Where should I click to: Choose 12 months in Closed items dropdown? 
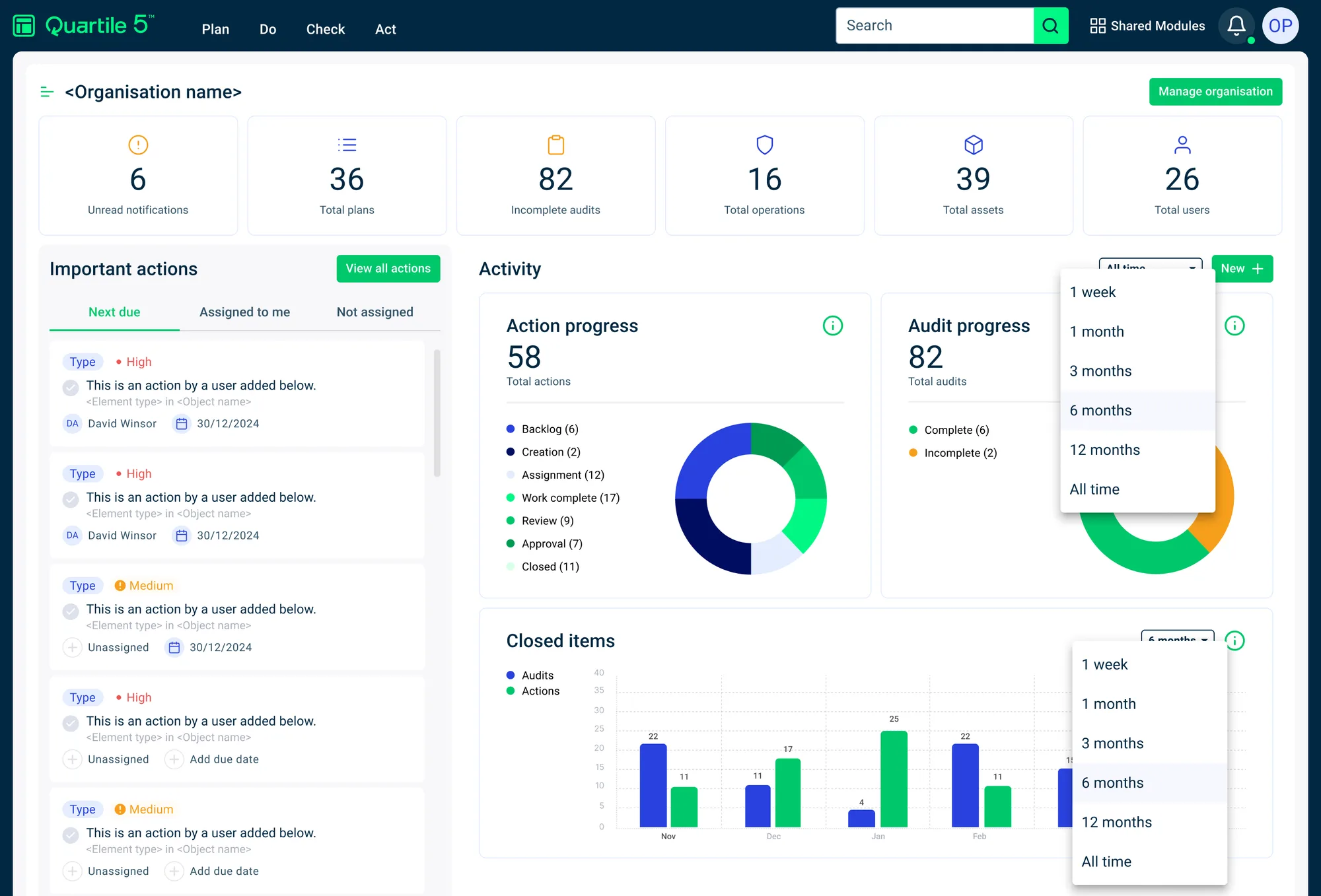(x=1149, y=822)
